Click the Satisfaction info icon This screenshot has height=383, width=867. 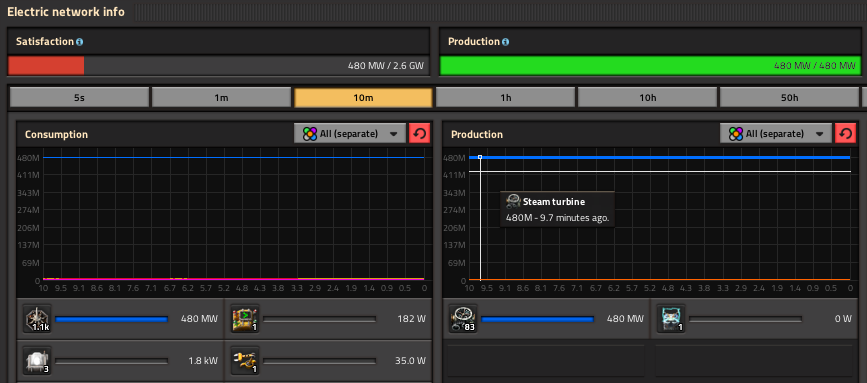pyautogui.click(x=80, y=42)
